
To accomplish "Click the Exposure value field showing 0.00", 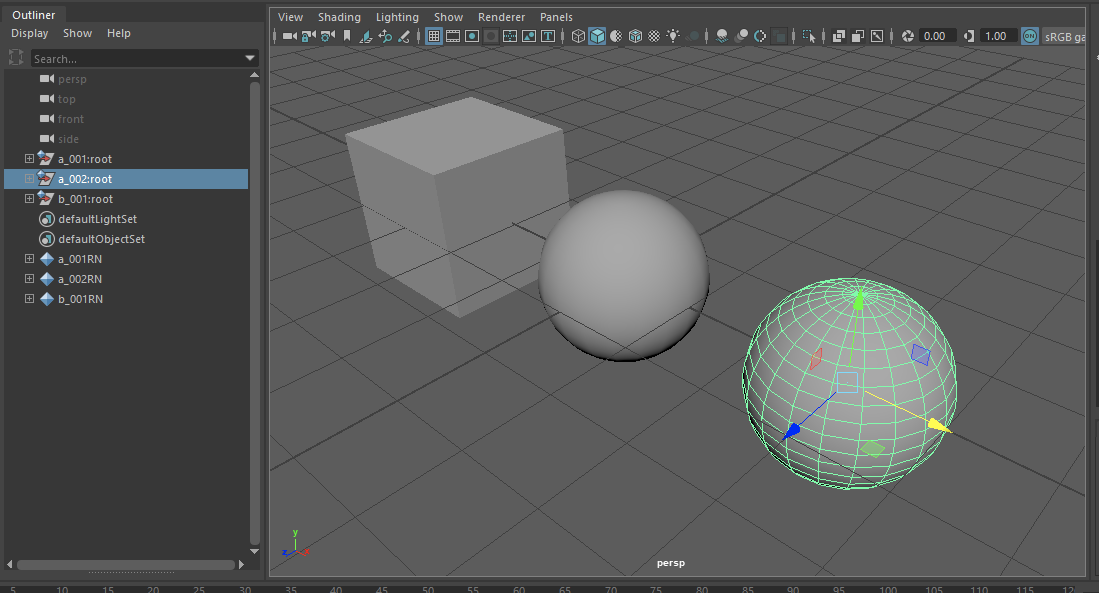I will 938,36.
